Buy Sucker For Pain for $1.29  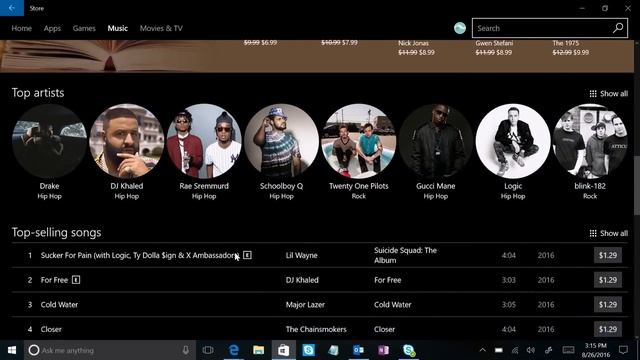click(608, 256)
